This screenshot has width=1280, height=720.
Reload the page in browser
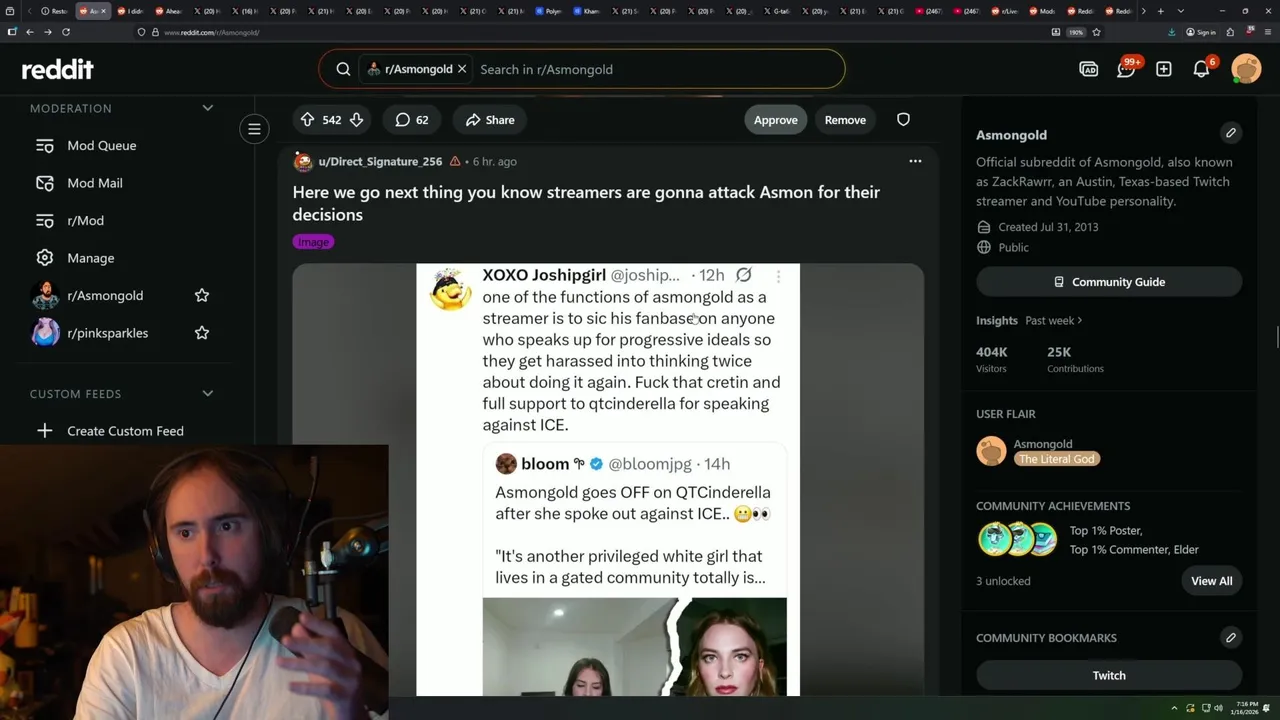point(66,32)
